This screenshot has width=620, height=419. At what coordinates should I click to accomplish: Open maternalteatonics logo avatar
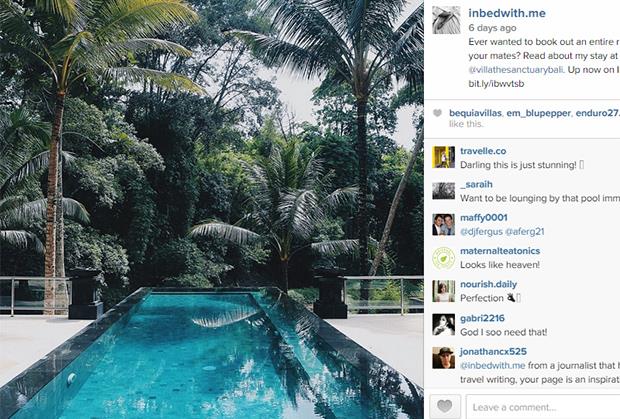443,258
